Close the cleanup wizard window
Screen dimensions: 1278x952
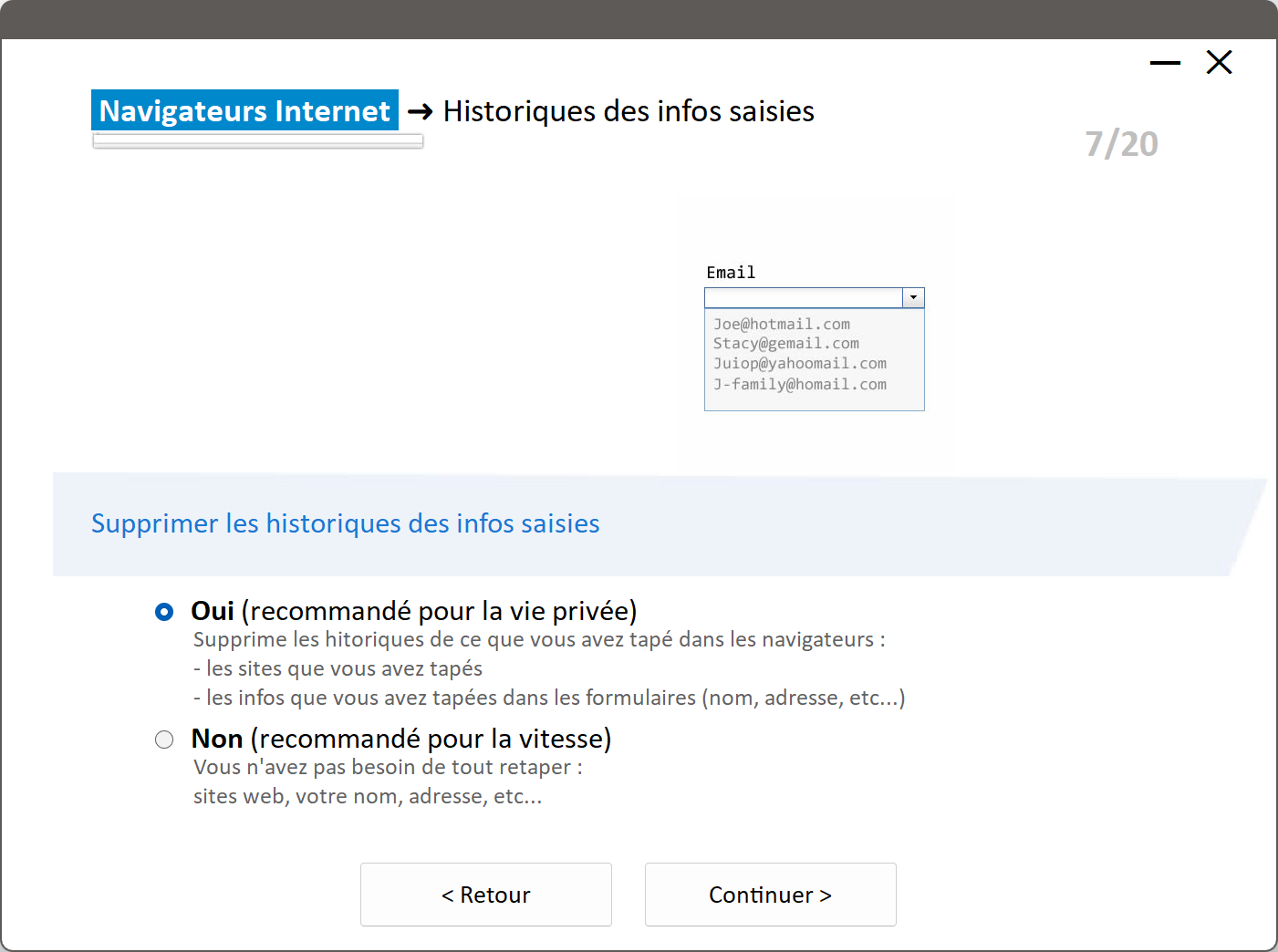[x=1219, y=63]
